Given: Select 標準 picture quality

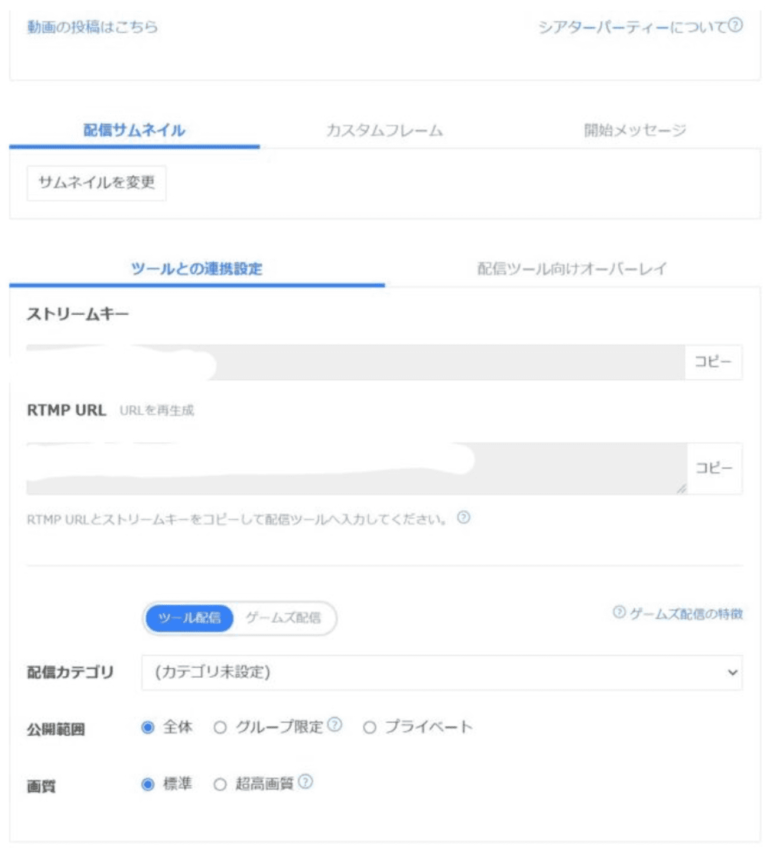Looking at the screenshot, I should coord(148,784).
